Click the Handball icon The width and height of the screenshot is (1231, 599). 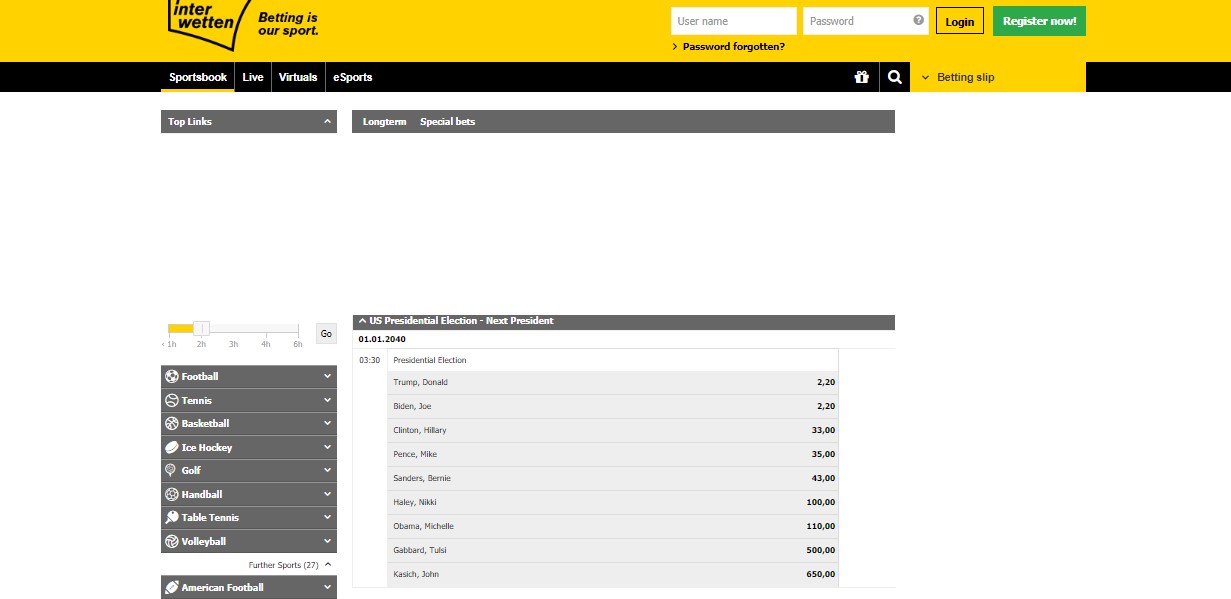point(172,494)
